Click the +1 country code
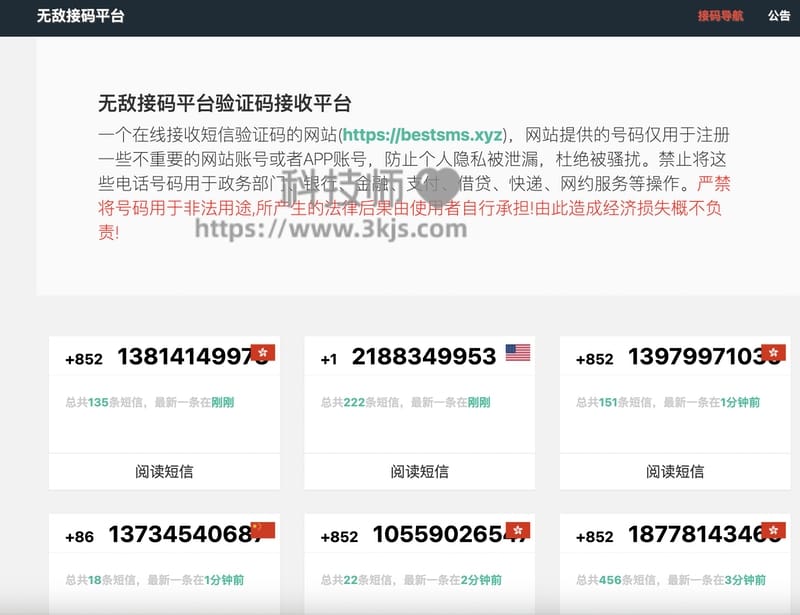 (329, 359)
